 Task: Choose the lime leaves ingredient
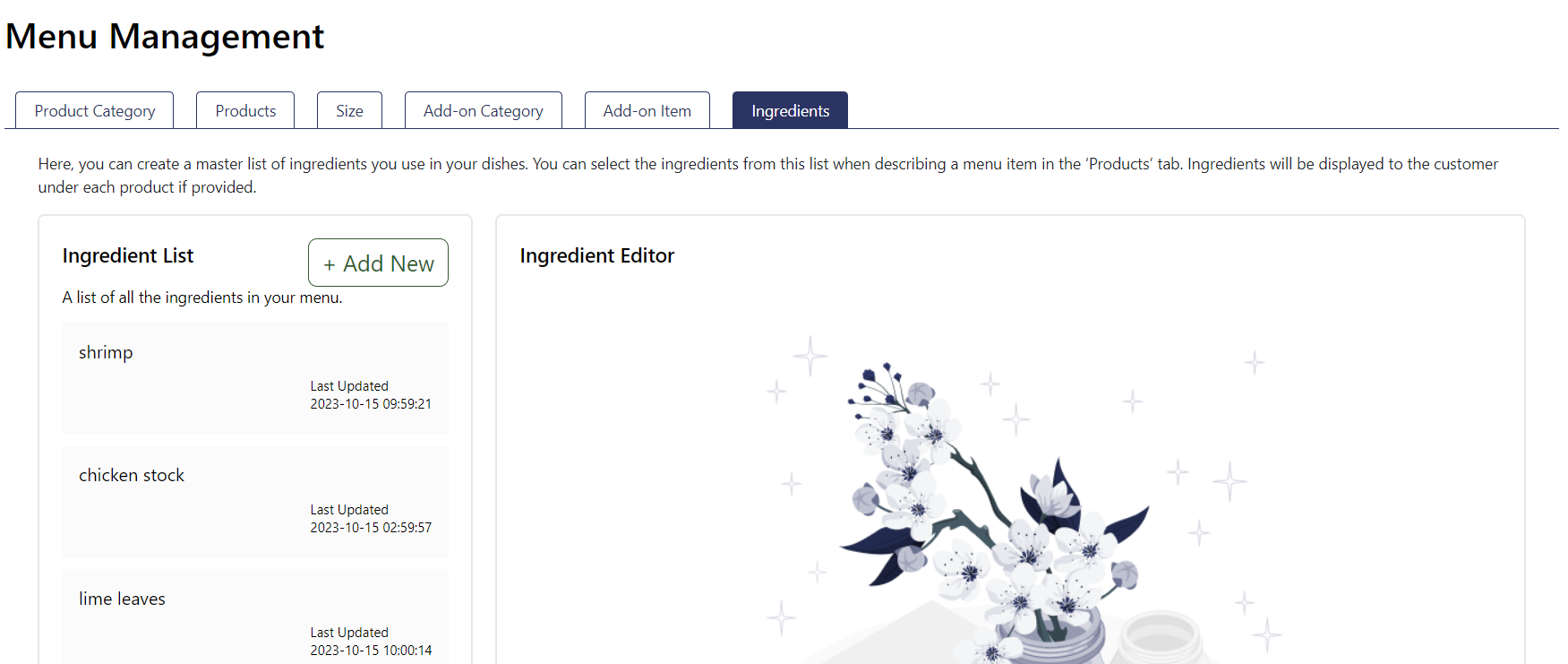pyautogui.click(x=122, y=599)
